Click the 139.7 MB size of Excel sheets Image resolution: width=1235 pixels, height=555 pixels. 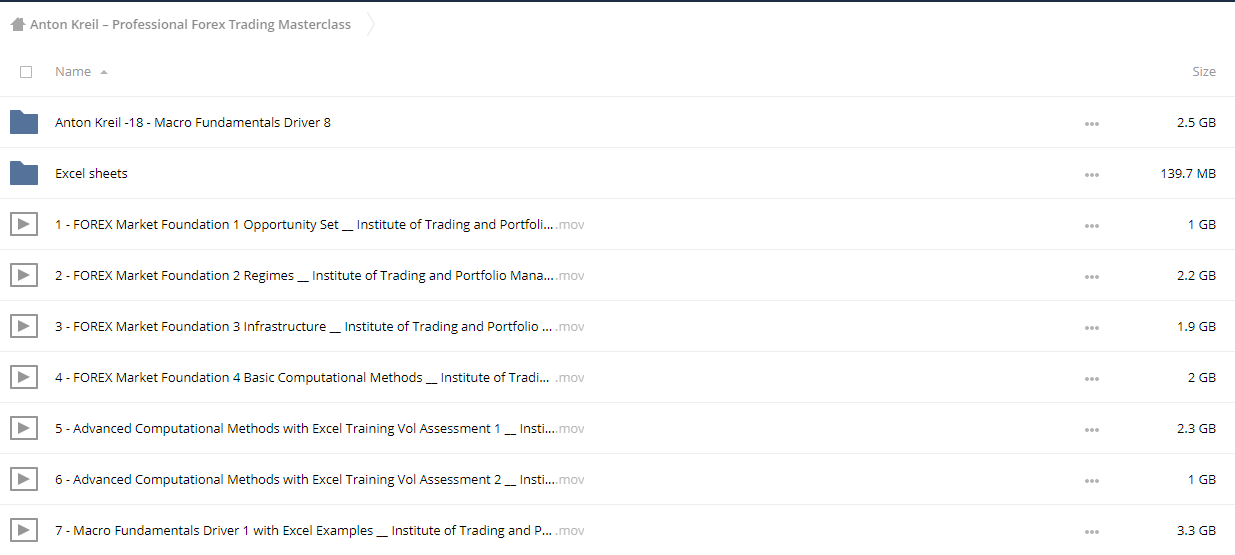[x=1187, y=174]
